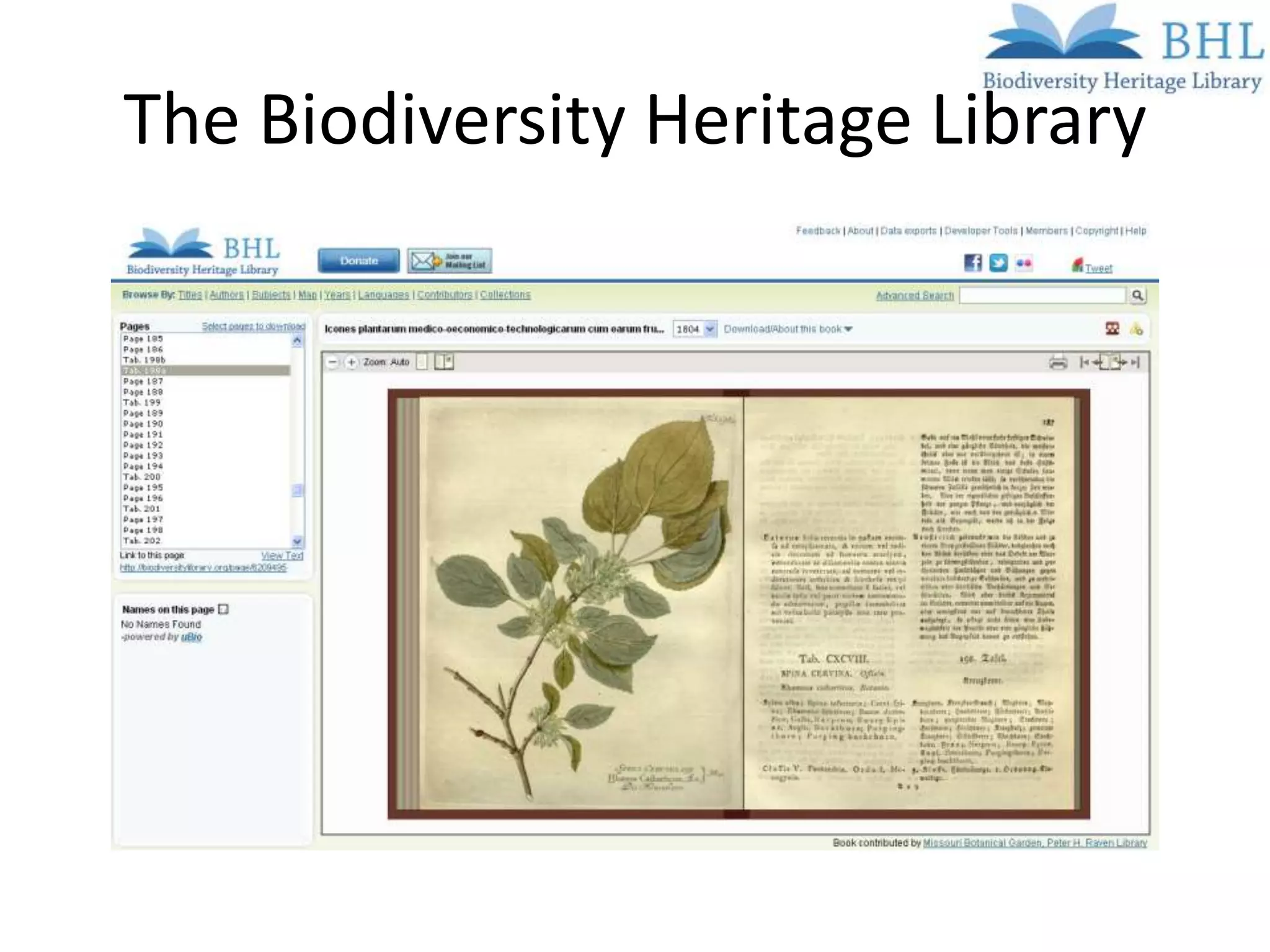This screenshot has width=1270, height=952.
Task: Click the BHL logo in site header
Action: (x=203, y=252)
